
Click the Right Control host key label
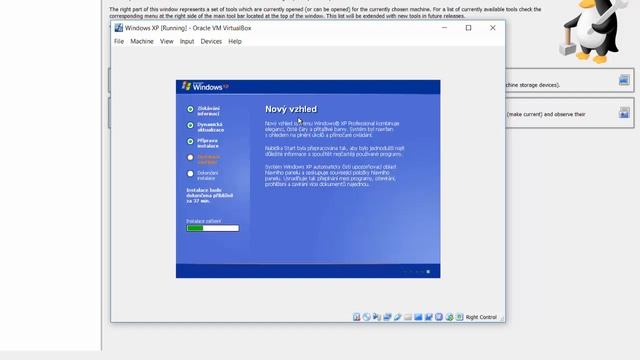pos(481,317)
